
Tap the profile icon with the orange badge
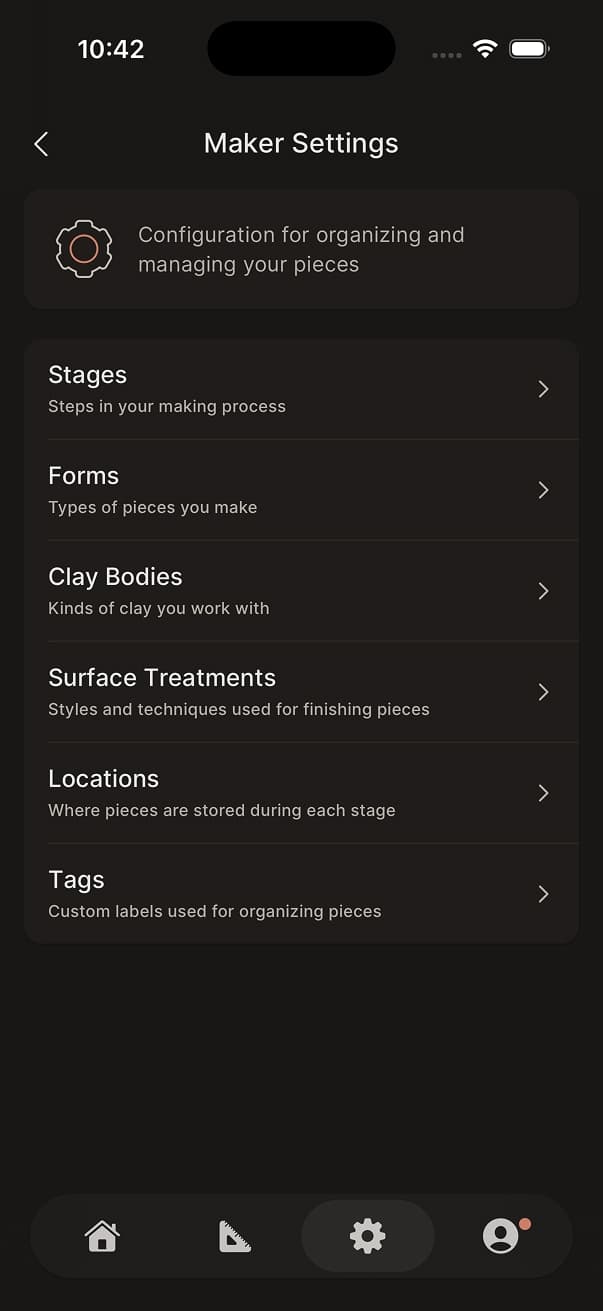click(502, 1236)
